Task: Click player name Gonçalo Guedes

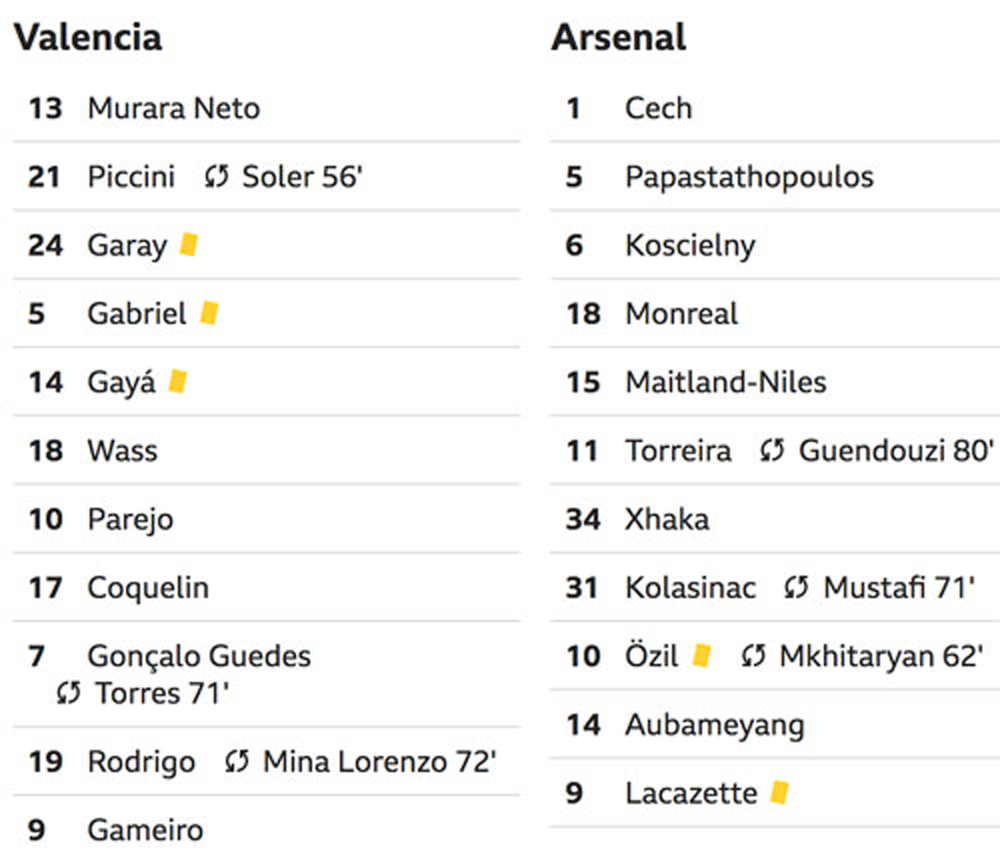Action: [199, 656]
